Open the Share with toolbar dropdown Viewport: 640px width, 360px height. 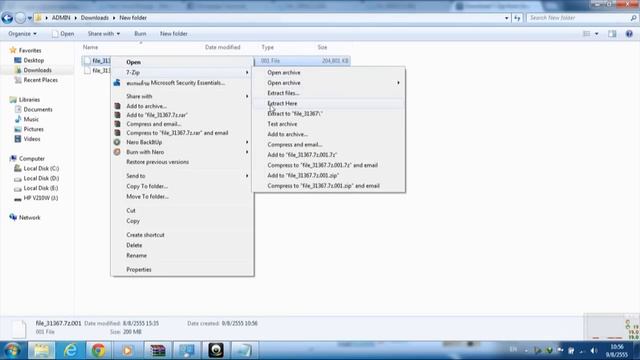tap(104, 34)
